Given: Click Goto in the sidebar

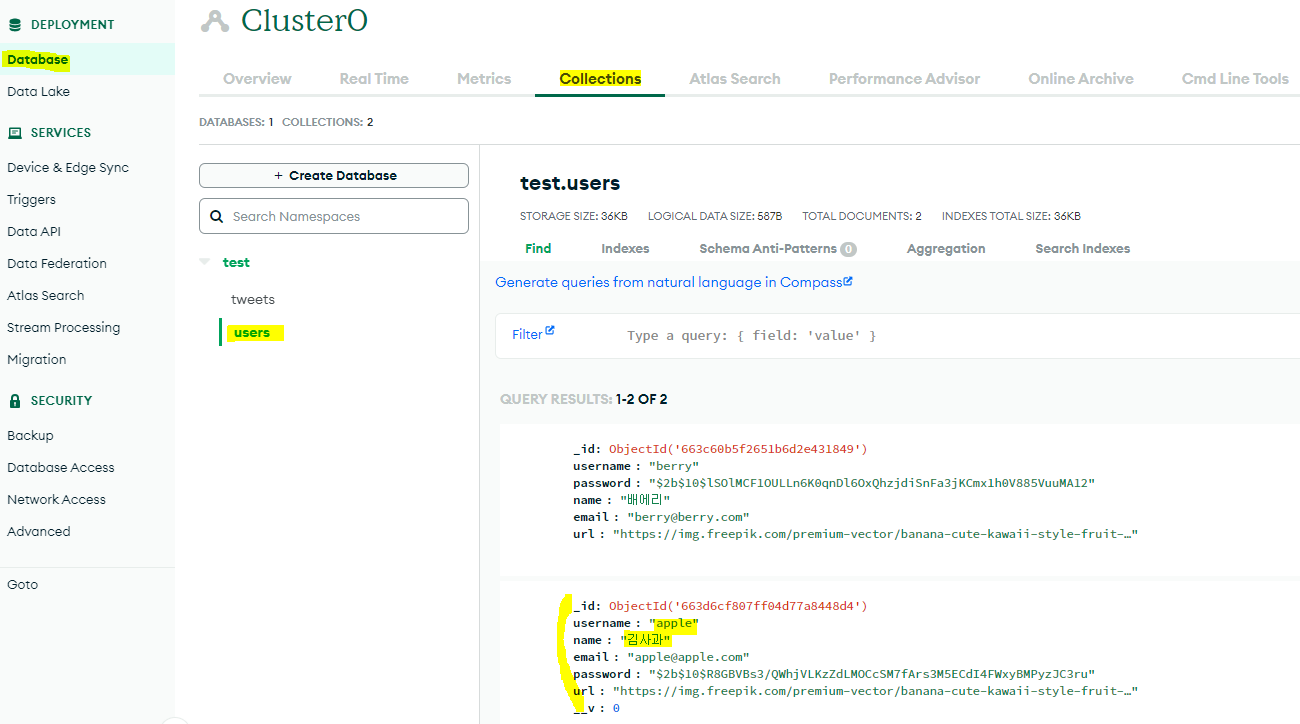Looking at the screenshot, I should (22, 584).
